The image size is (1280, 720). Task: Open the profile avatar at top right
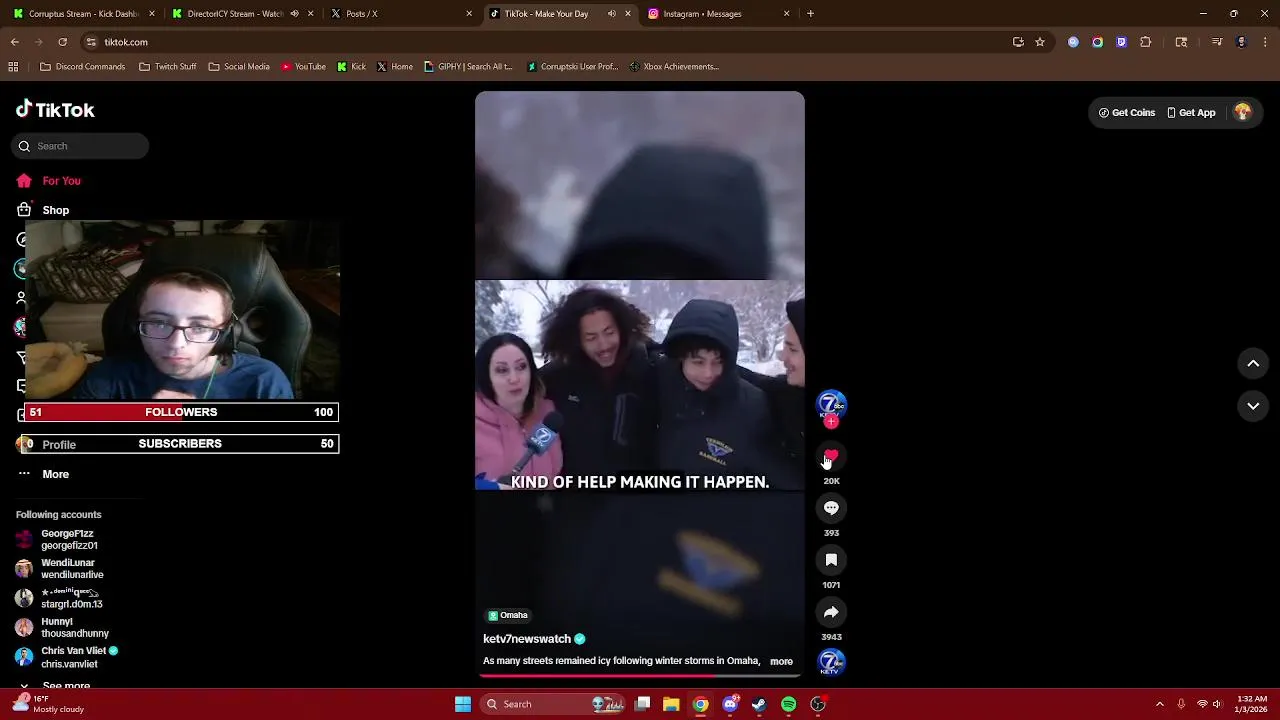[x=1242, y=113]
